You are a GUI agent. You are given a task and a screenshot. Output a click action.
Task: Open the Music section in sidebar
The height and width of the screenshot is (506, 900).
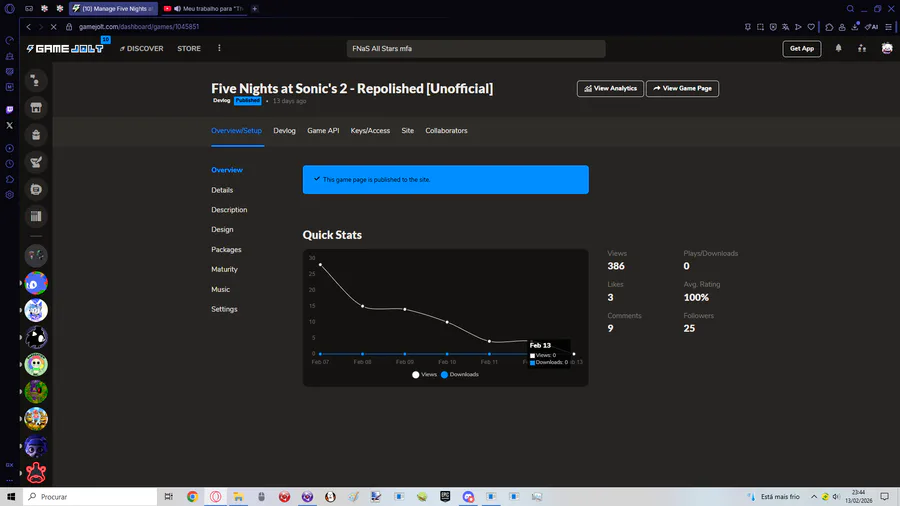pos(220,289)
